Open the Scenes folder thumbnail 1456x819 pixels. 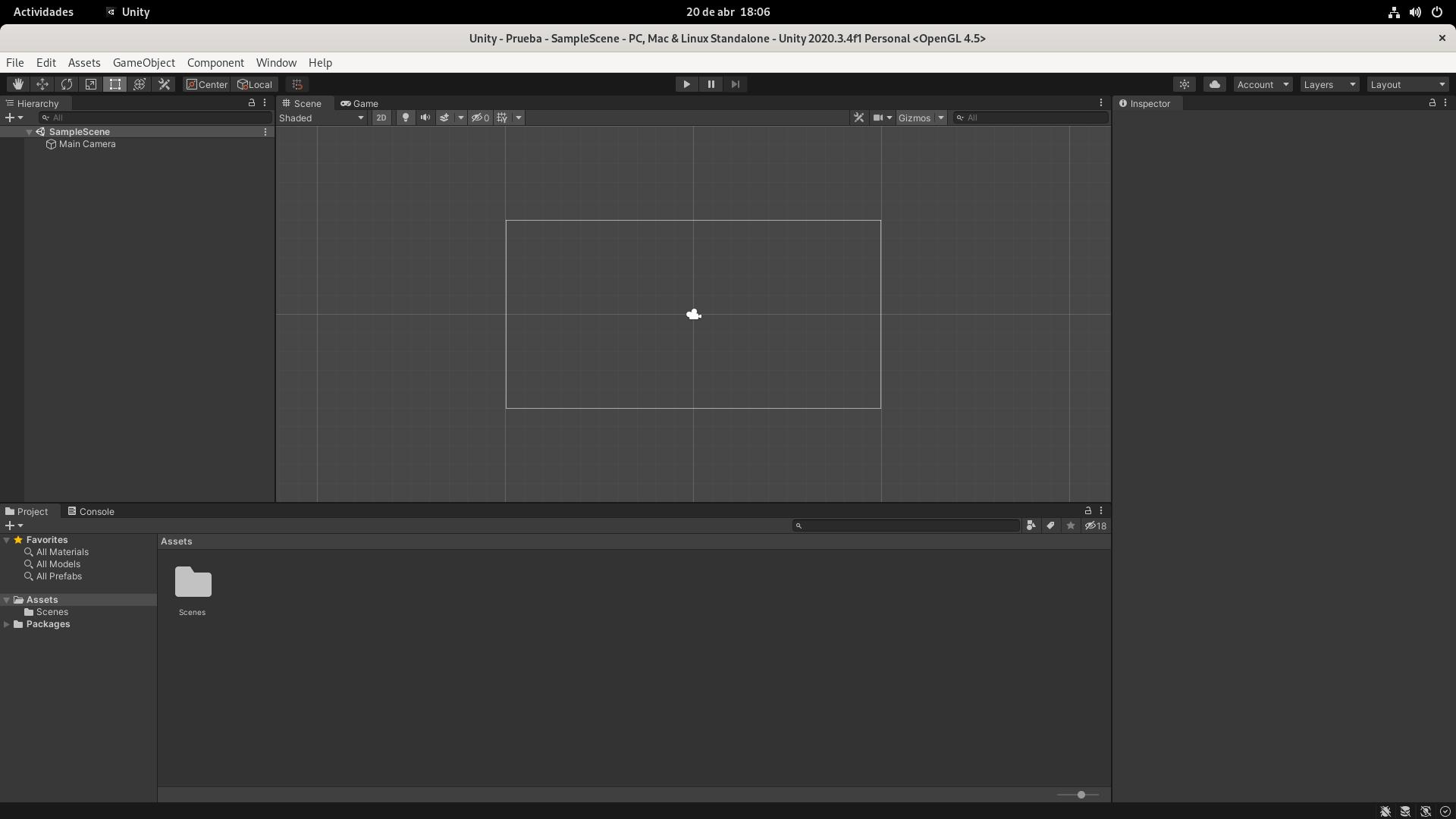click(193, 582)
